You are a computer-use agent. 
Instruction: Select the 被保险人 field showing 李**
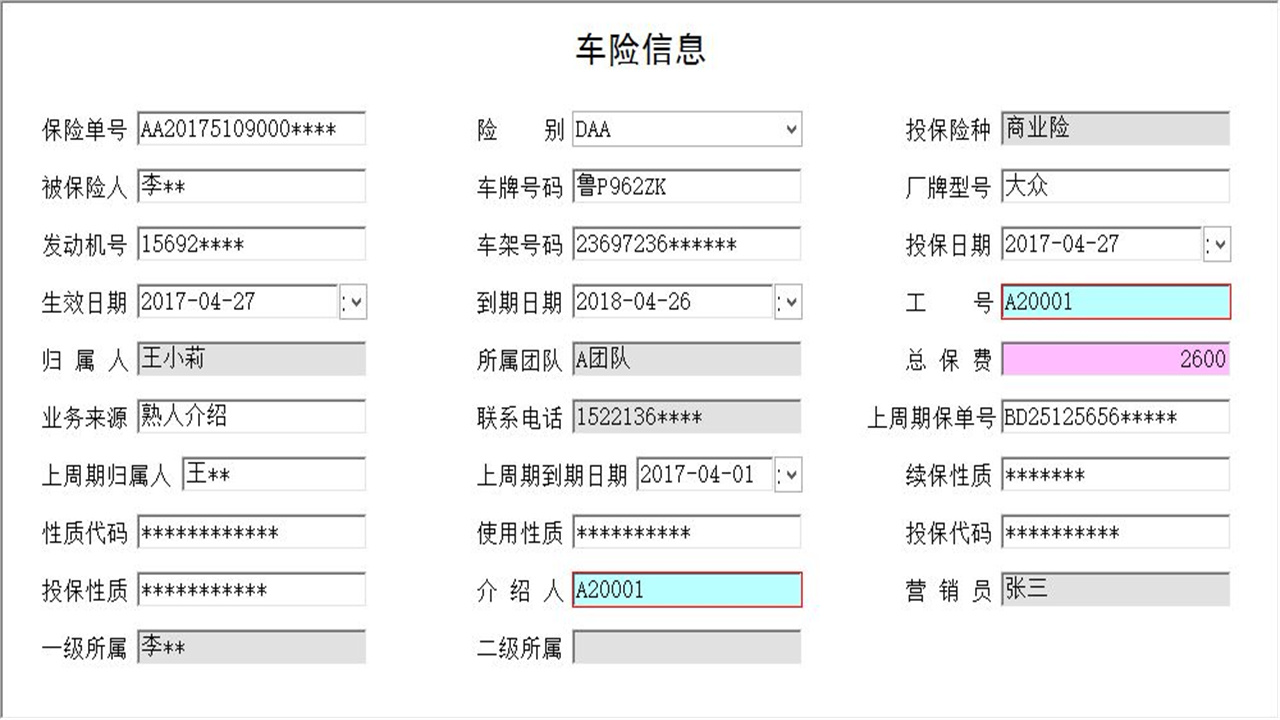point(250,186)
